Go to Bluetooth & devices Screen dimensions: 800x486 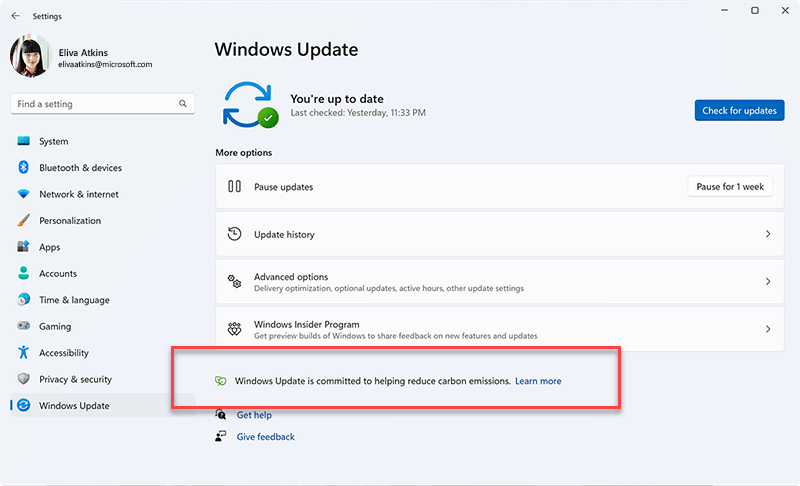pos(103,168)
